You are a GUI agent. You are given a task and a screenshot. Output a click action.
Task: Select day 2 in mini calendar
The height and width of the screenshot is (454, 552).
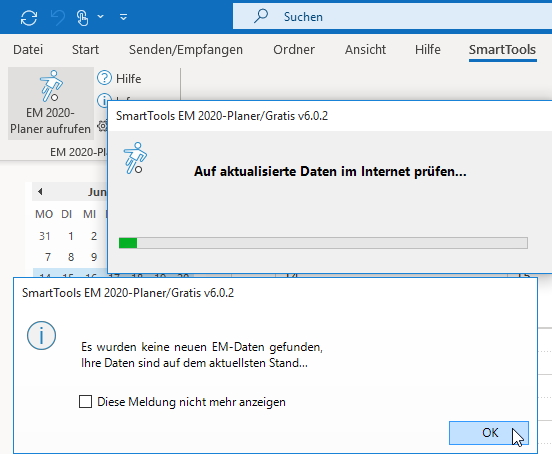(94, 236)
